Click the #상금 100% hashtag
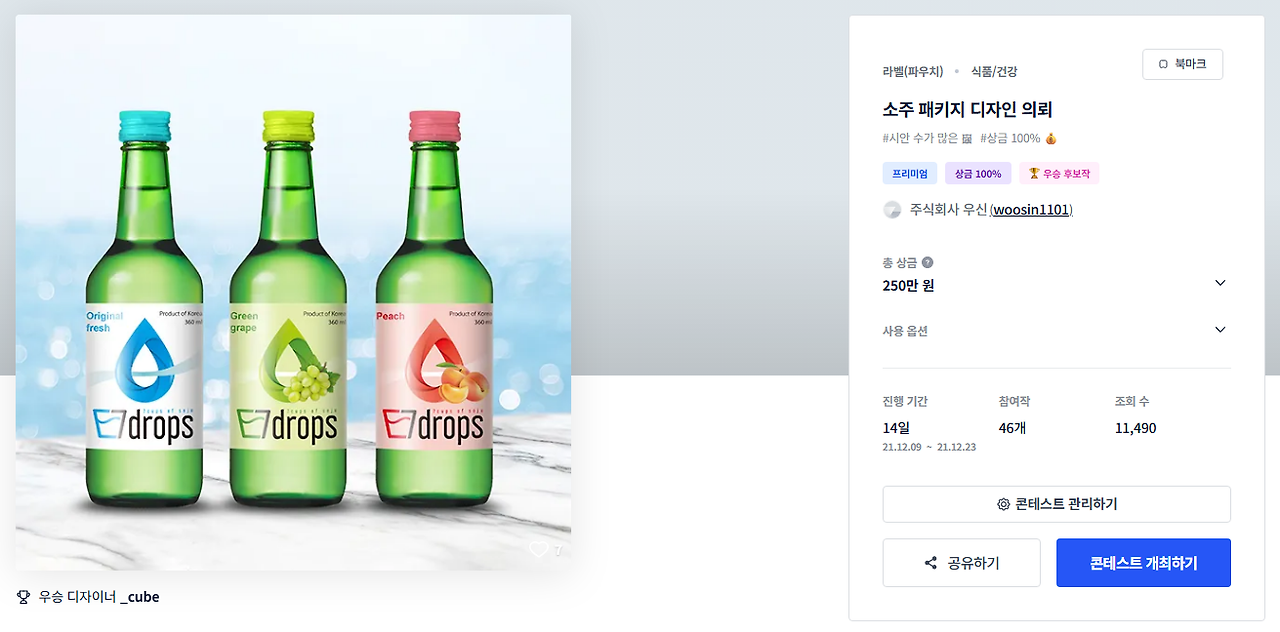The image size is (1280, 632). (x=1018, y=138)
